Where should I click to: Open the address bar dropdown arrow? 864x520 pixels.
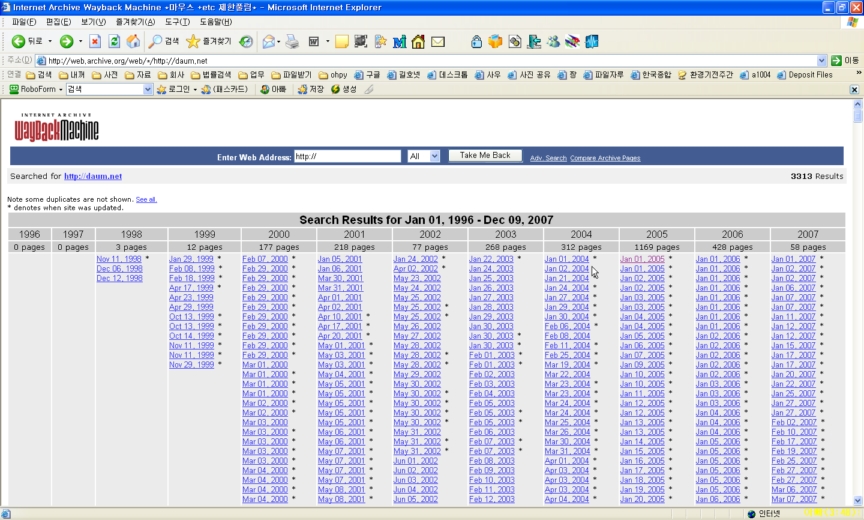click(822, 61)
